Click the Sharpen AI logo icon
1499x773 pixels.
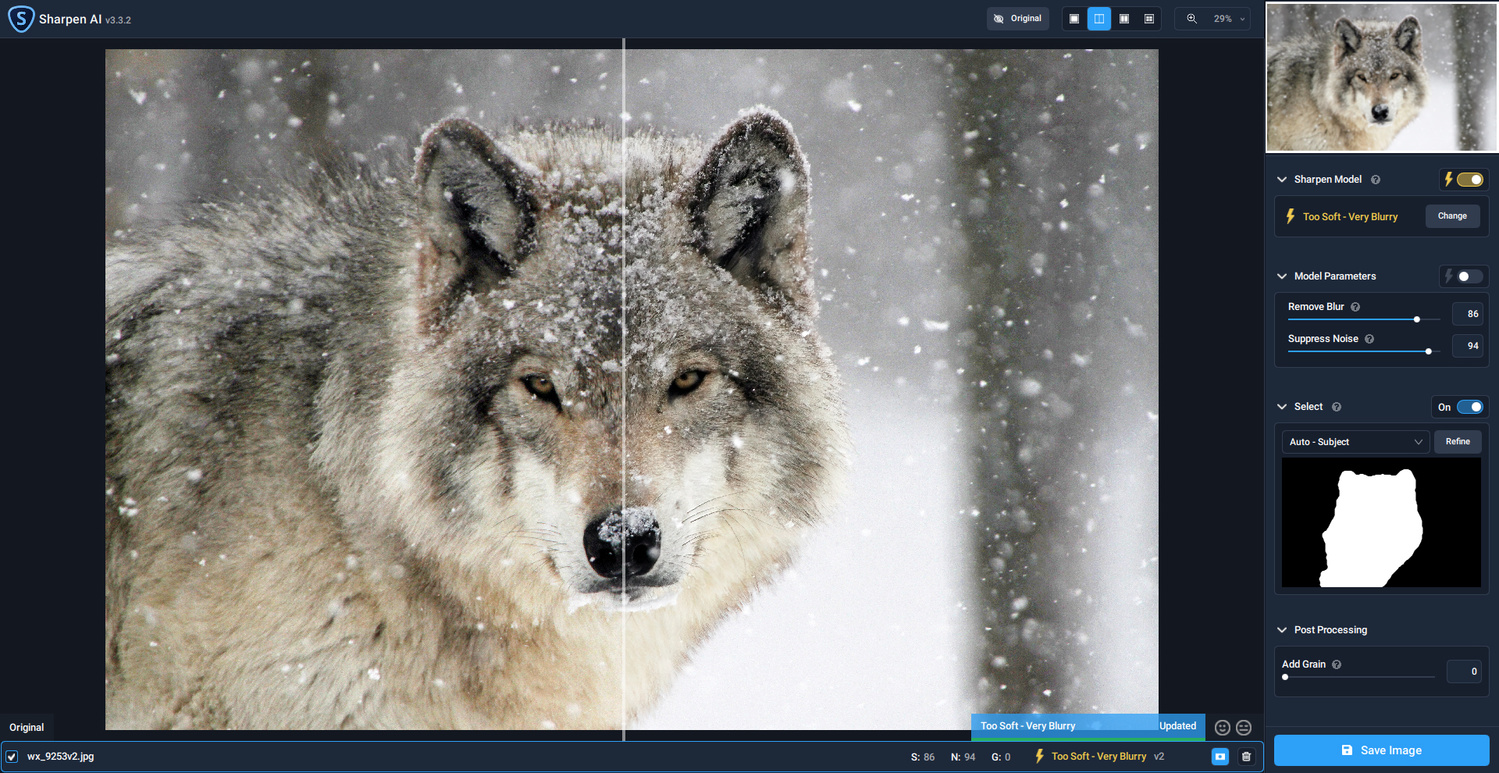pos(20,19)
